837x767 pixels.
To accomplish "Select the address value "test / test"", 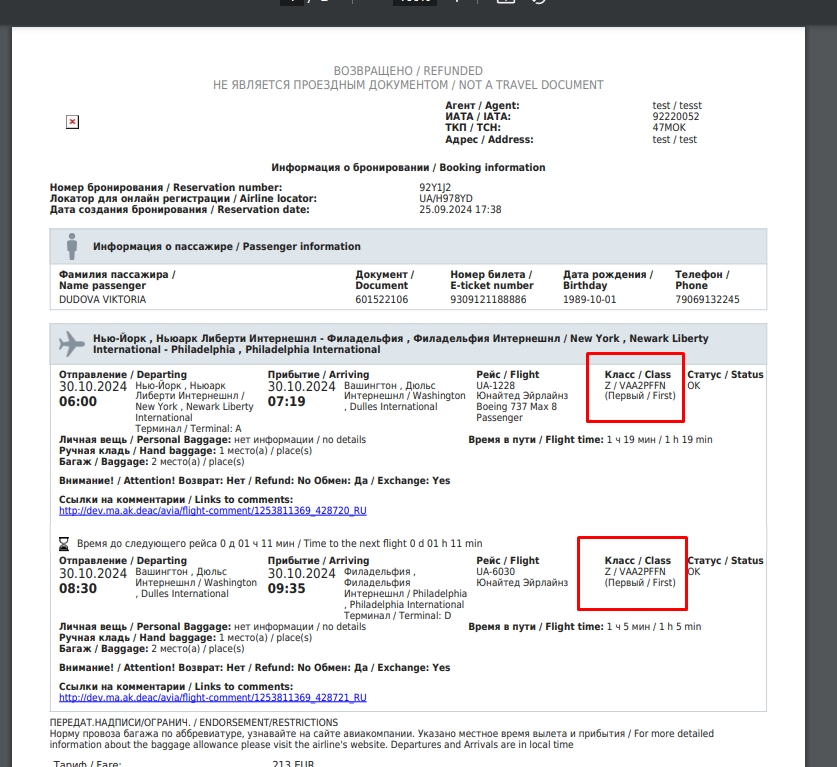I will pos(675,140).
